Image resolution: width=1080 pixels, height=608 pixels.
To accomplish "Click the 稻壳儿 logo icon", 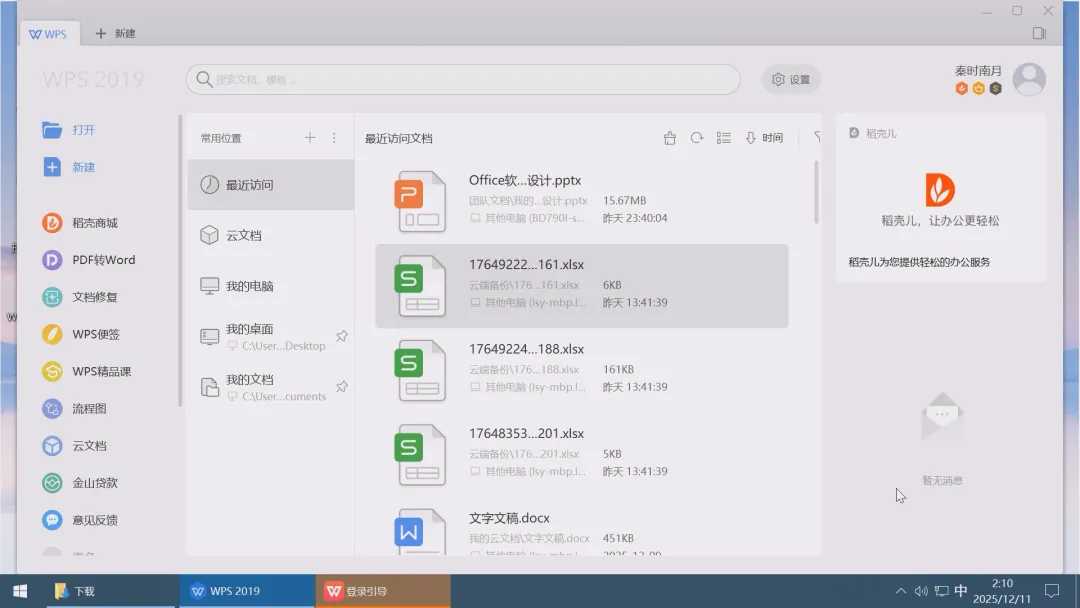I will point(940,190).
